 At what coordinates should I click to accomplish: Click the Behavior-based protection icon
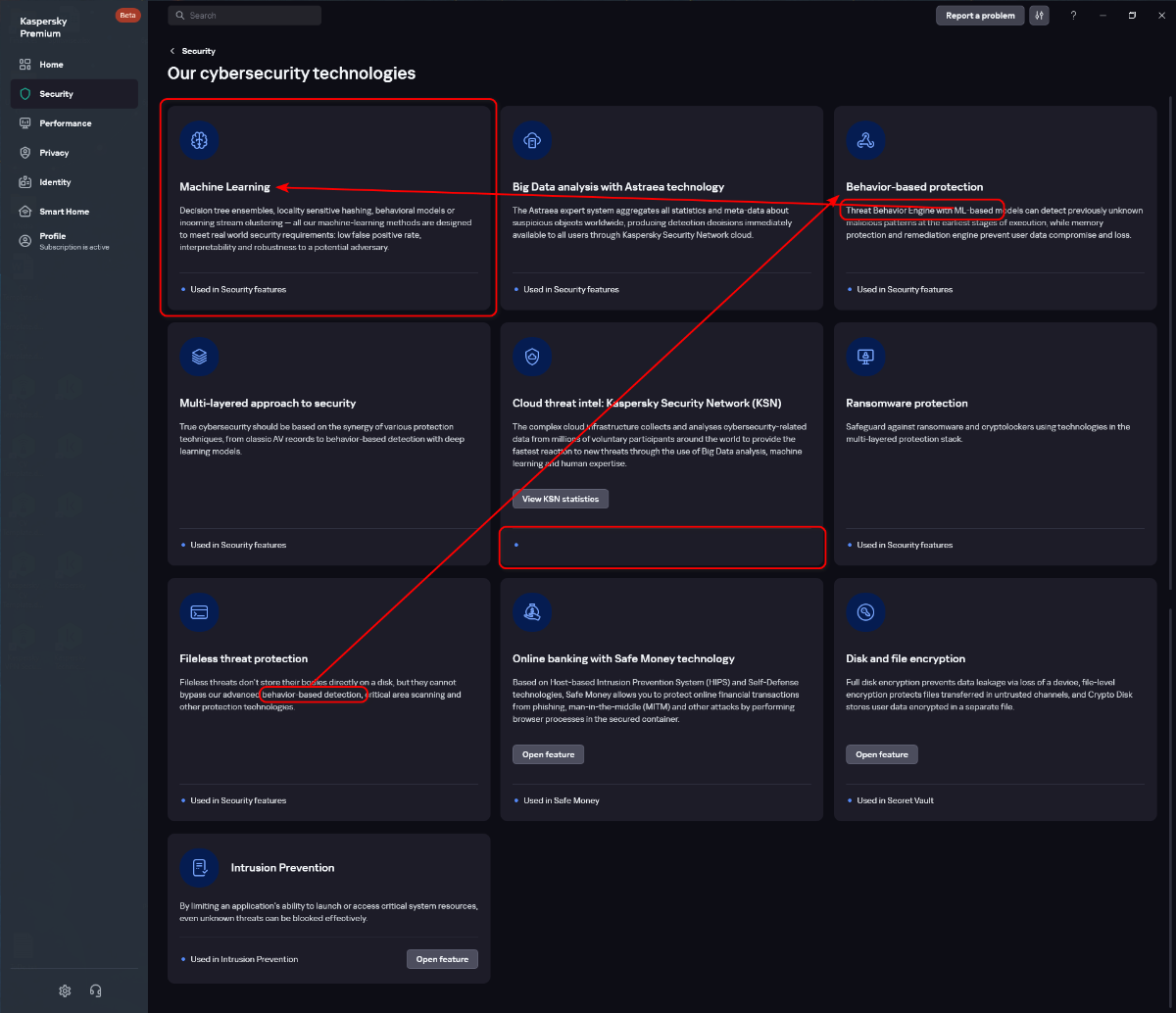865,140
